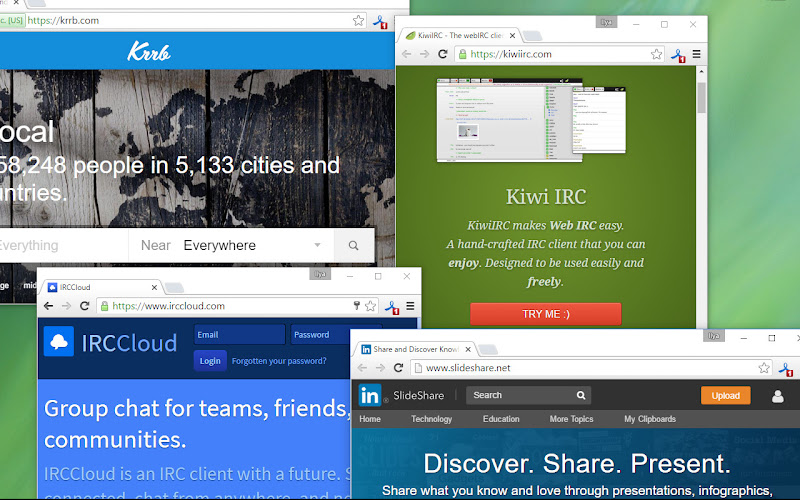
Task: Click the extension icon in the KiwiIRC window
Action: [678, 55]
